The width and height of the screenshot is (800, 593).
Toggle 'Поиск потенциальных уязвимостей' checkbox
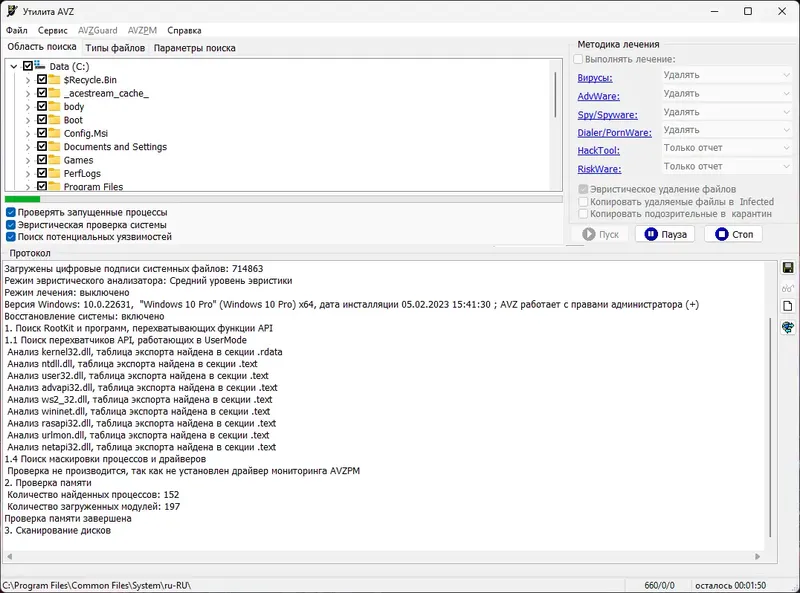click(10, 237)
